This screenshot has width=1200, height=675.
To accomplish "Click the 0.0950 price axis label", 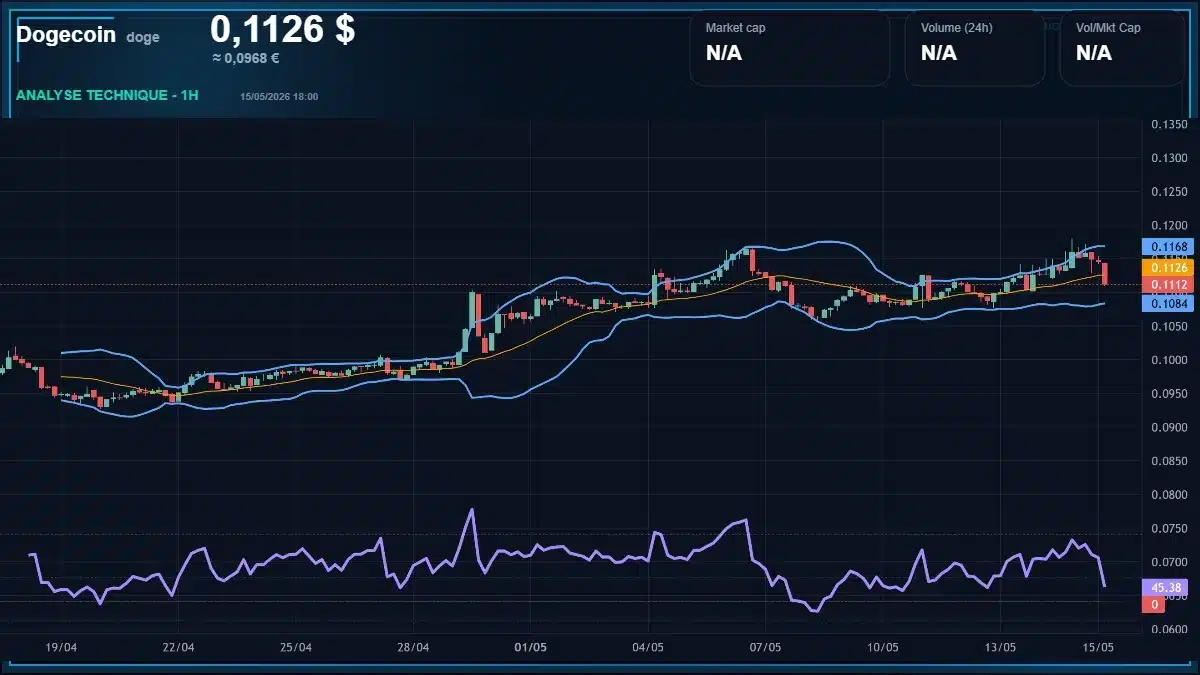I will [1169, 394].
